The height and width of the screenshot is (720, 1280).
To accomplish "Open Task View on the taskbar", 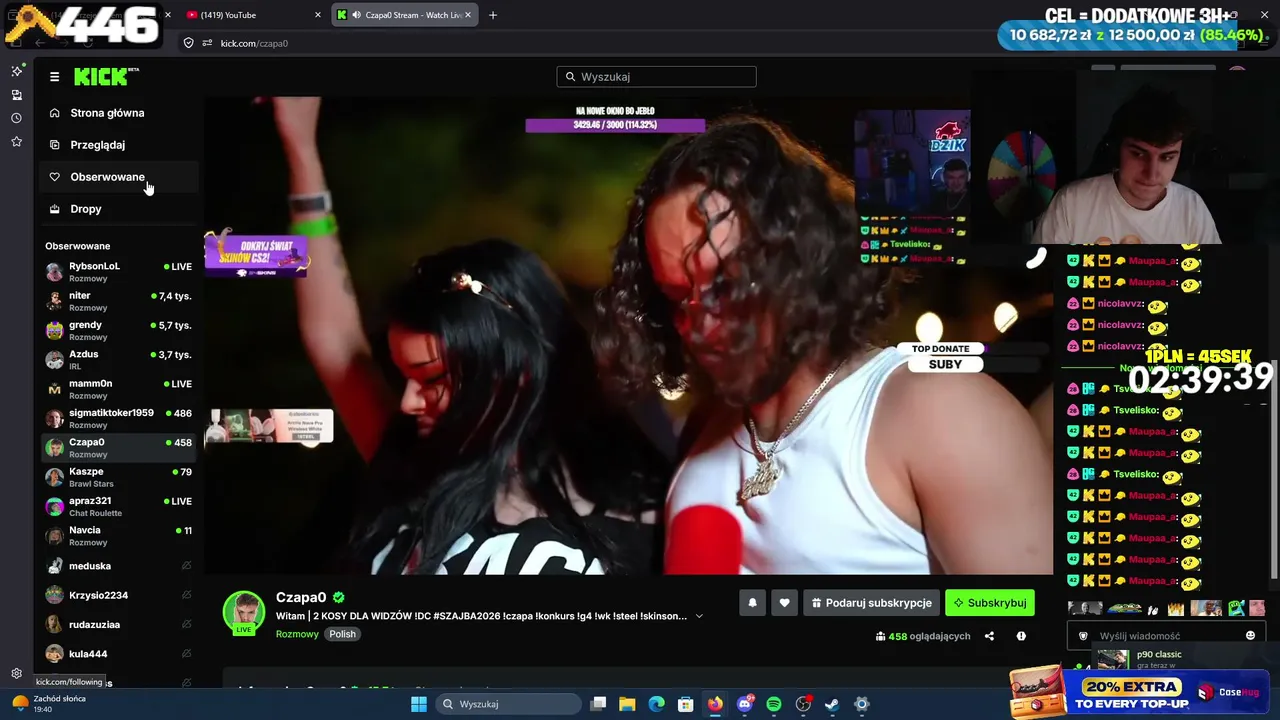I will click(x=598, y=704).
